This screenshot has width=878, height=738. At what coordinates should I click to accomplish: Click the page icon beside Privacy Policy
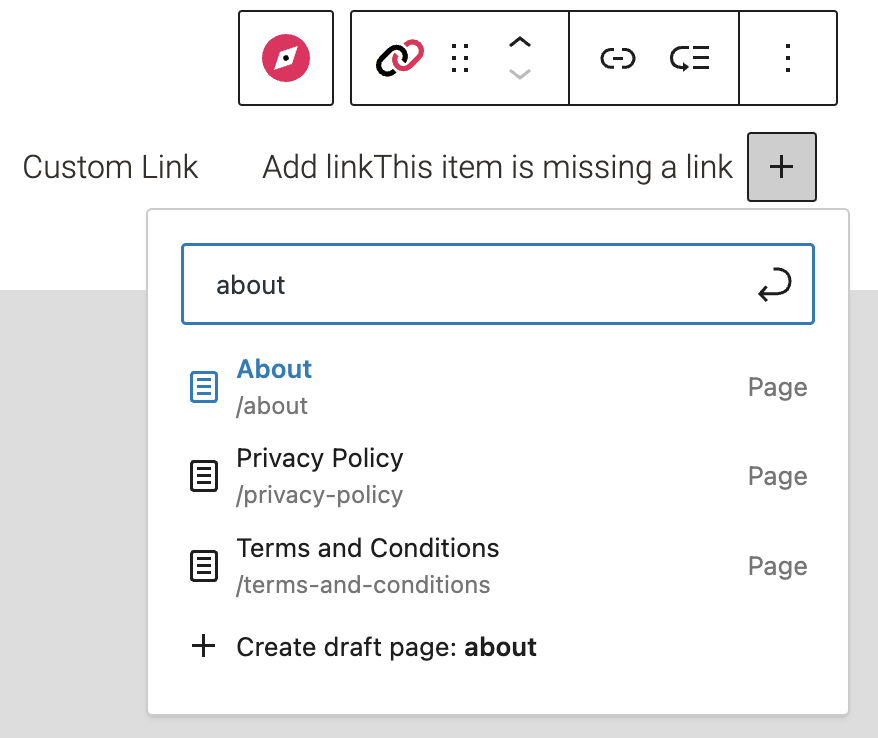point(204,477)
